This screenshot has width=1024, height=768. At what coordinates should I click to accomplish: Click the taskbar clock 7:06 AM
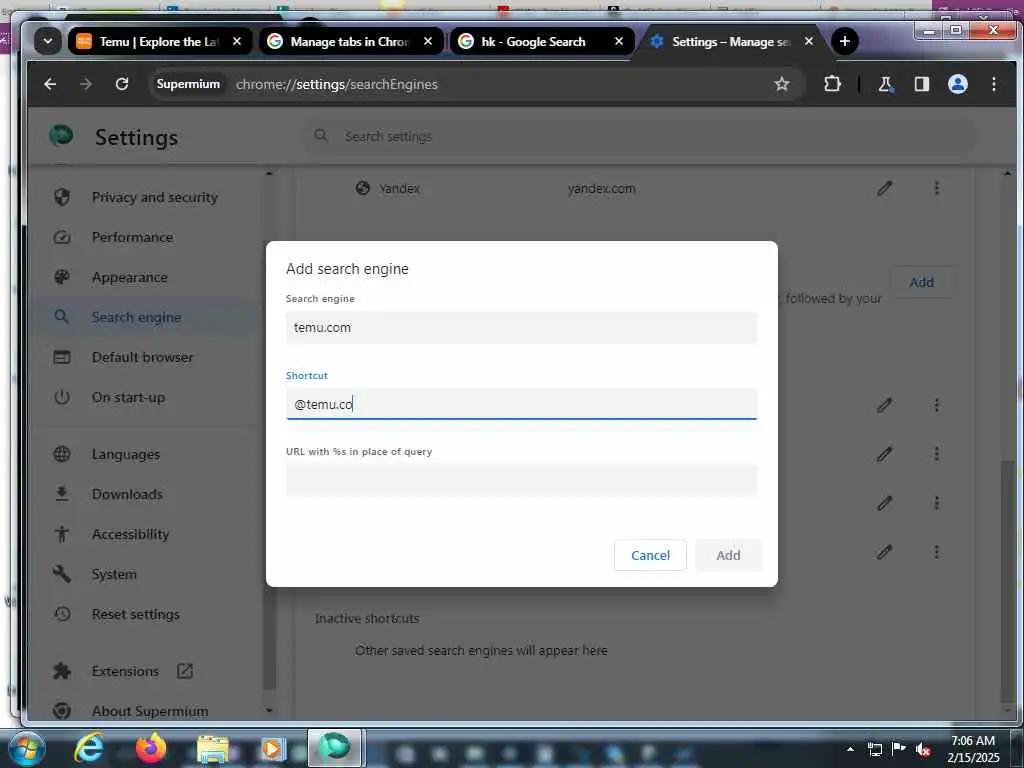[972, 741]
